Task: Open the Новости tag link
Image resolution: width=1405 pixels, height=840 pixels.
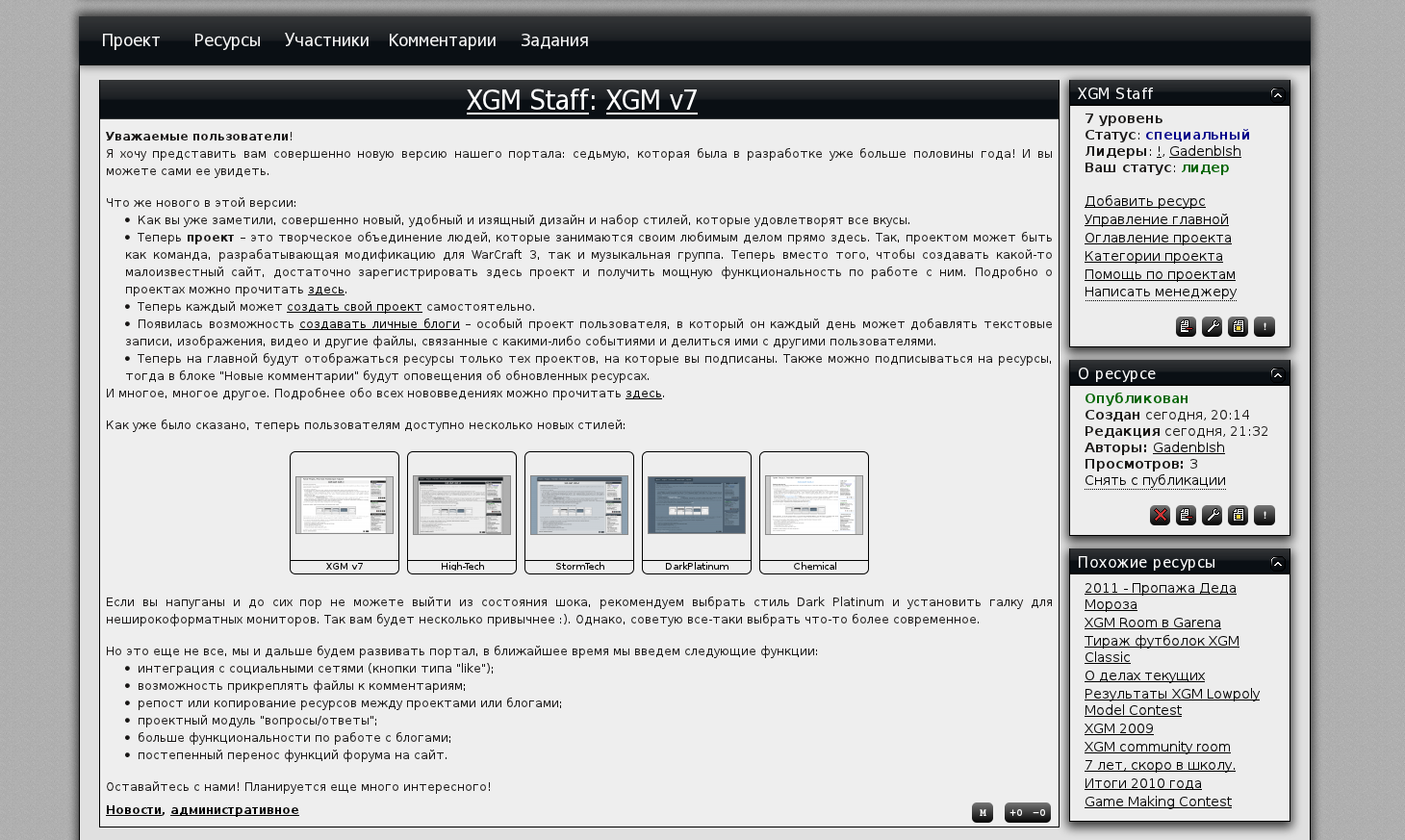Action: [134, 810]
